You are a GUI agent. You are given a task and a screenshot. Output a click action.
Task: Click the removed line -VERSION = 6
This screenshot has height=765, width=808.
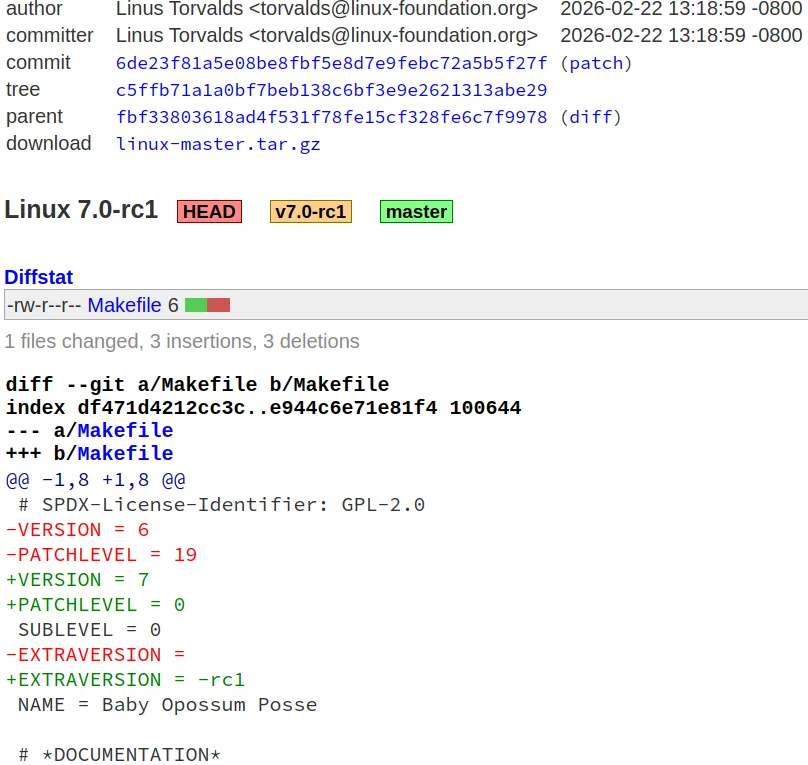(x=77, y=530)
